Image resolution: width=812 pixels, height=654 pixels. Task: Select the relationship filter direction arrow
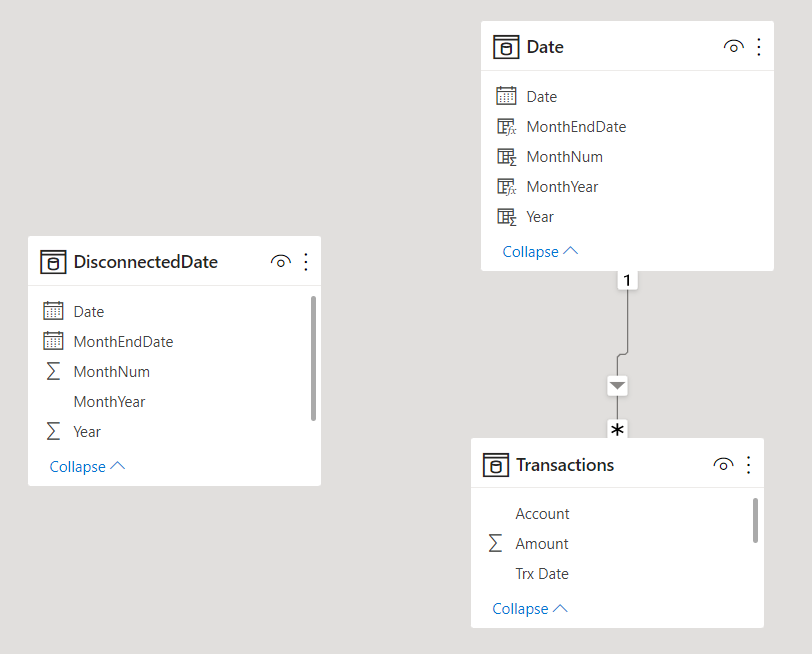[x=617, y=386]
